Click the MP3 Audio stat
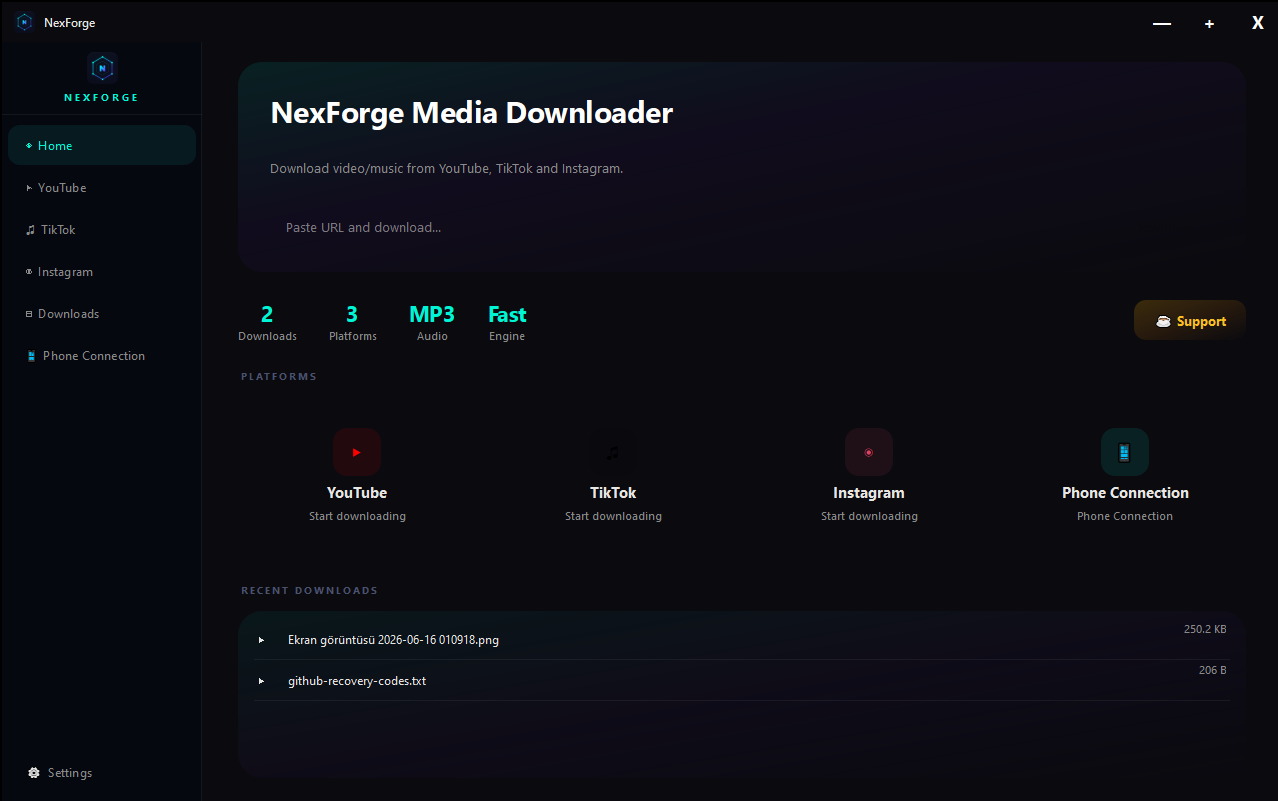Screen dimensions: 1278x801 pyautogui.click(x=432, y=323)
